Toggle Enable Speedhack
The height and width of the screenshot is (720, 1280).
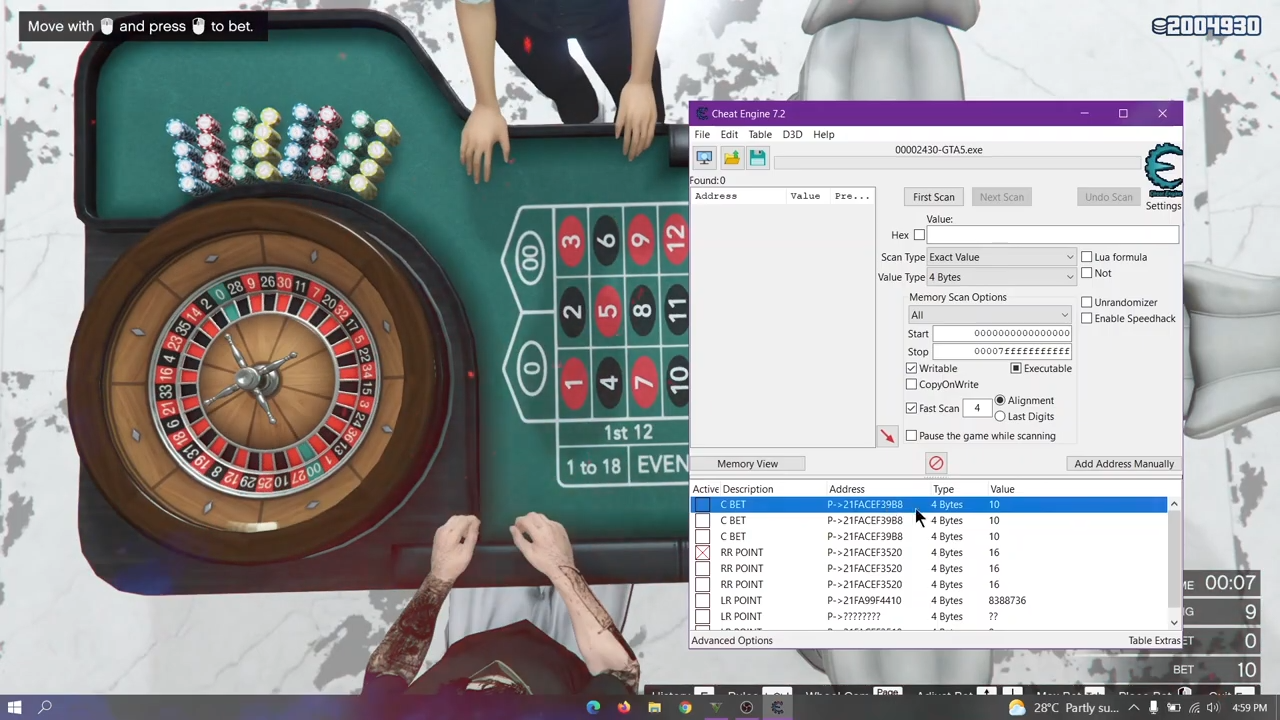(1087, 318)
